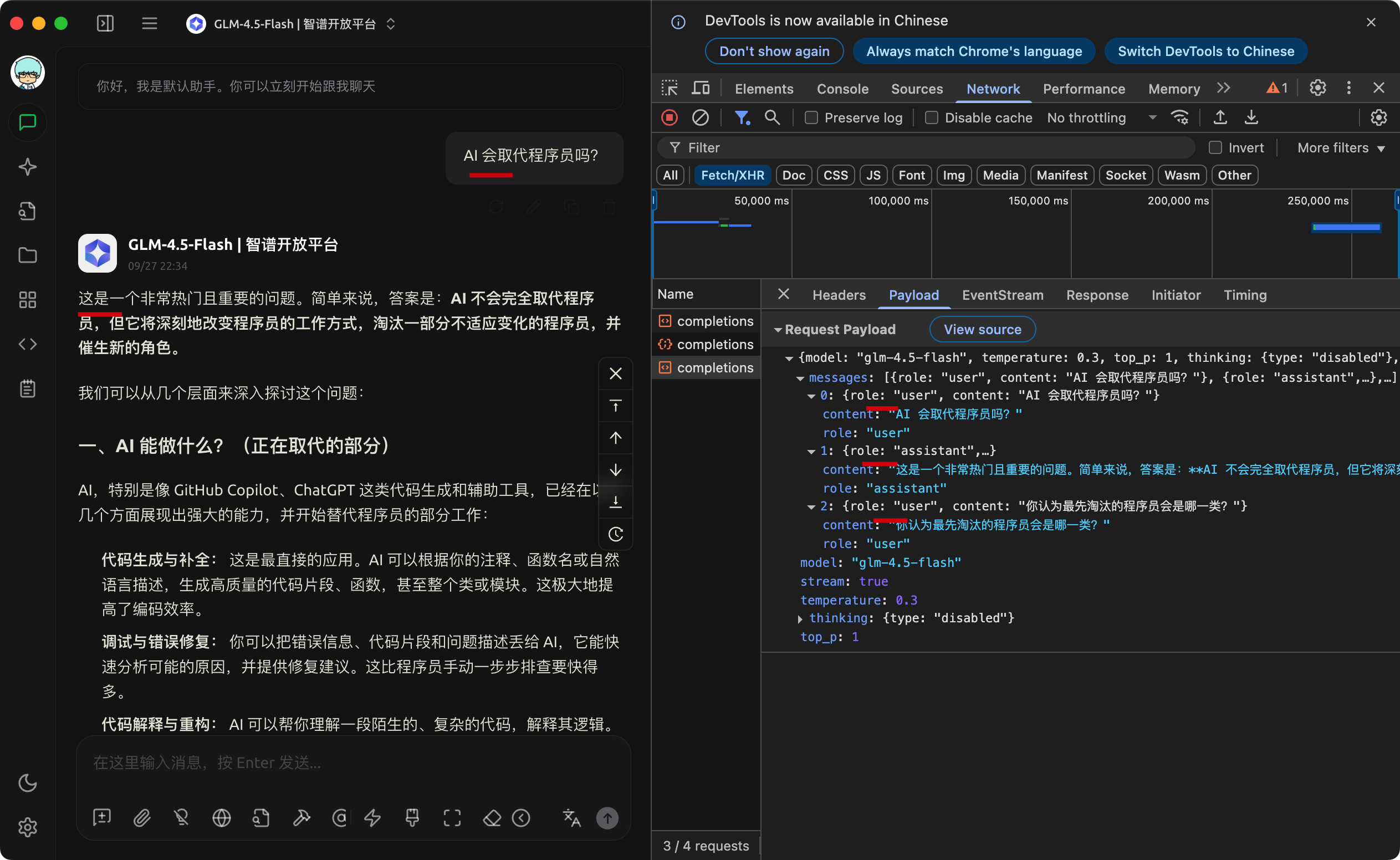Toggle the Socket request type filter

1125,175
